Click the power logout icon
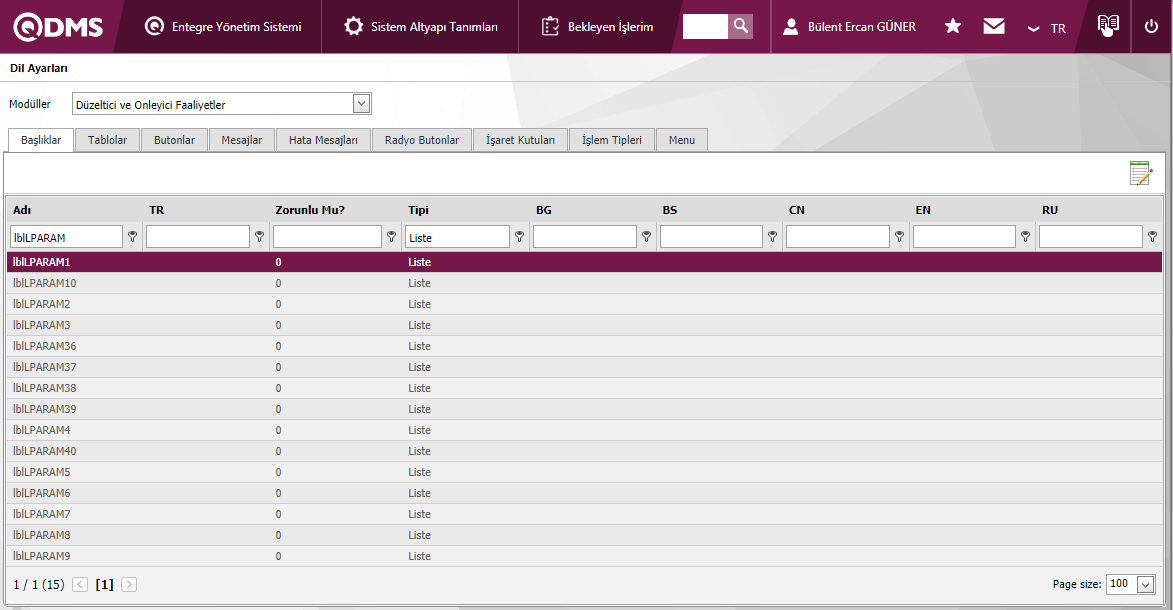This screenshot has width=1173, height=610. coord(1151,27)
